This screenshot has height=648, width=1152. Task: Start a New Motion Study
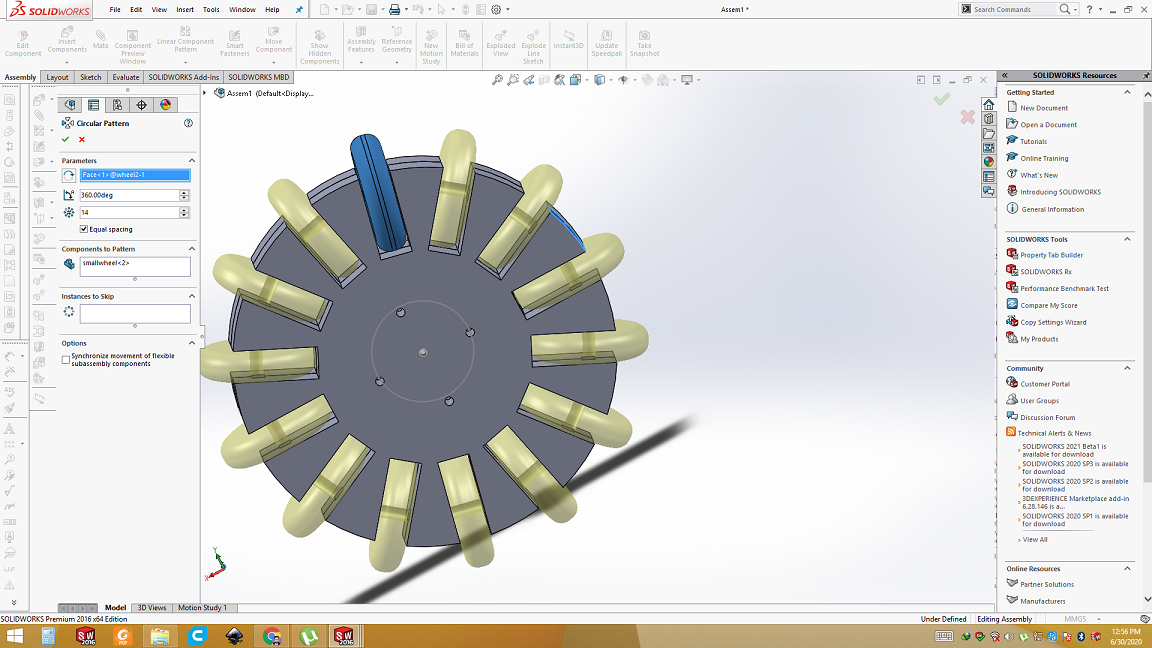pyautogui.click(x=431, y=48)
